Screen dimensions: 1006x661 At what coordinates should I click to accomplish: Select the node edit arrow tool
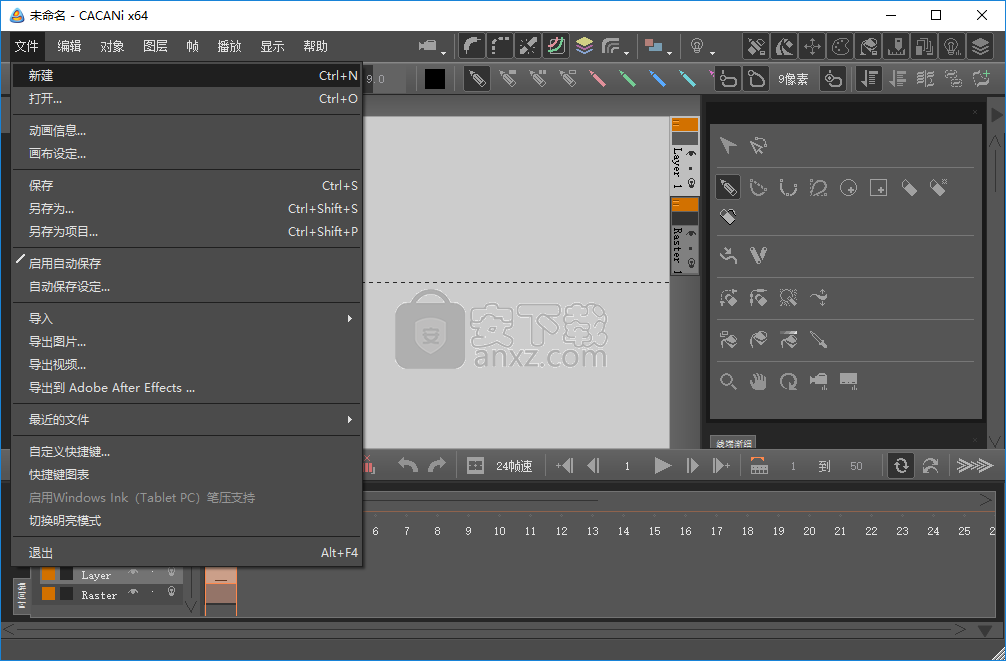[x=758, y=146]
